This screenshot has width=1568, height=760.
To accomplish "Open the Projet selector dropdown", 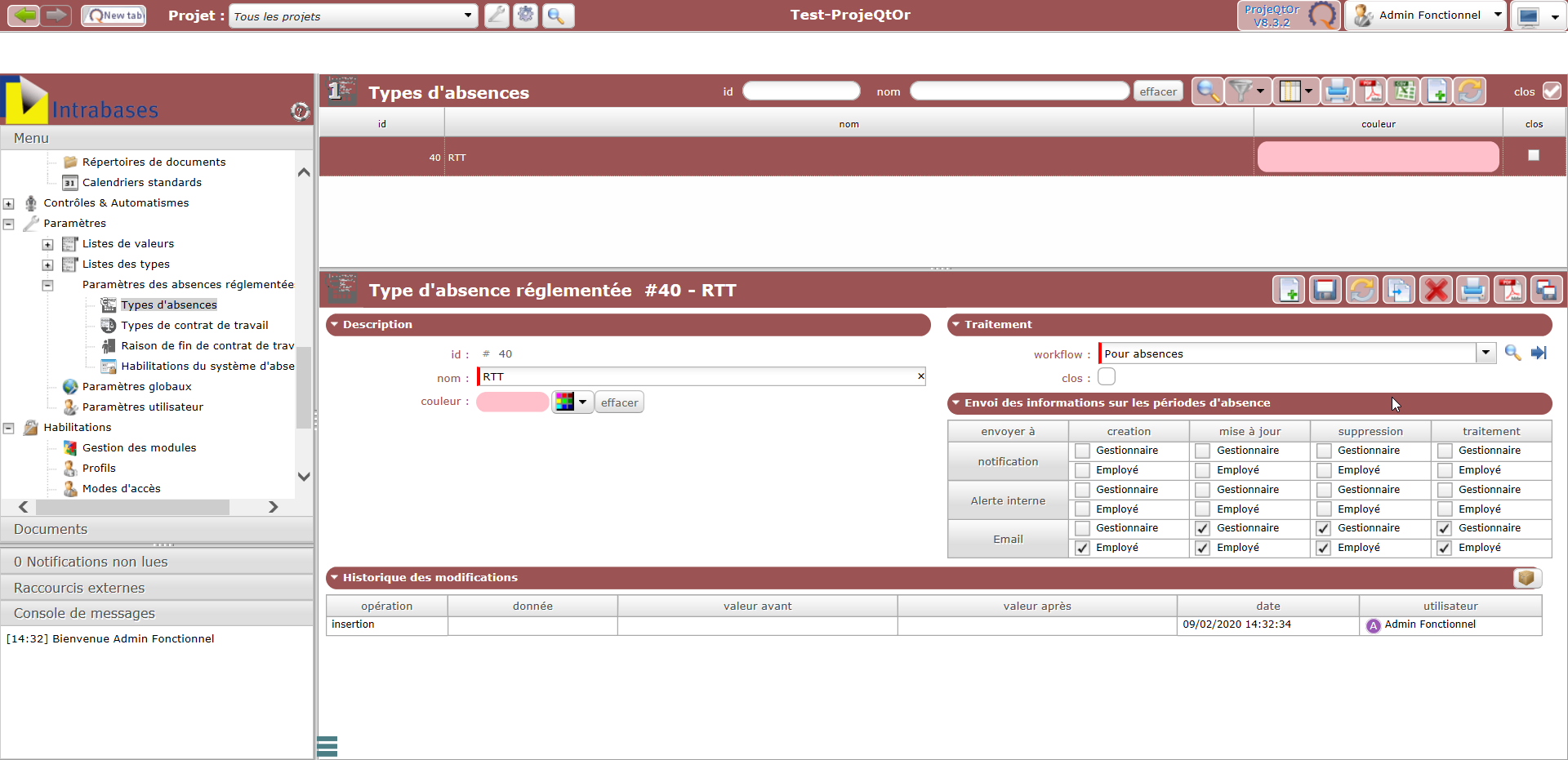I will click(x=467, y=16).
